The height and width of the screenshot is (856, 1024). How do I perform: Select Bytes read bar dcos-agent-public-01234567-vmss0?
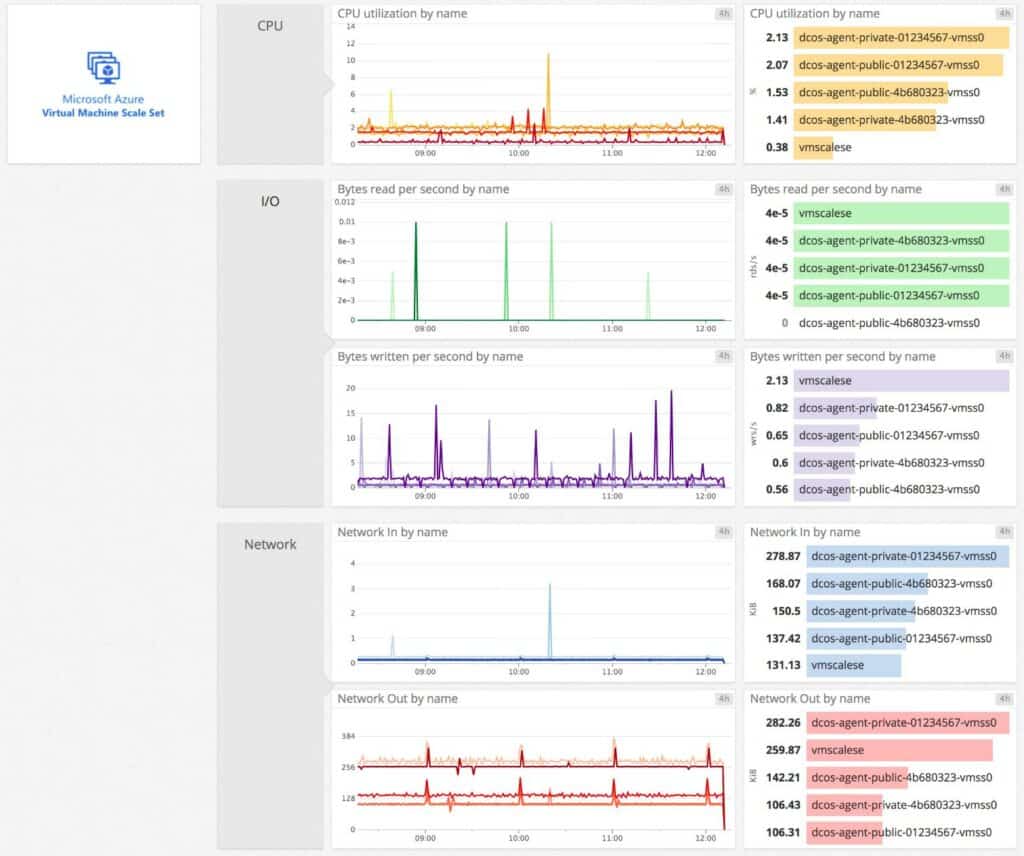(901, 295)
